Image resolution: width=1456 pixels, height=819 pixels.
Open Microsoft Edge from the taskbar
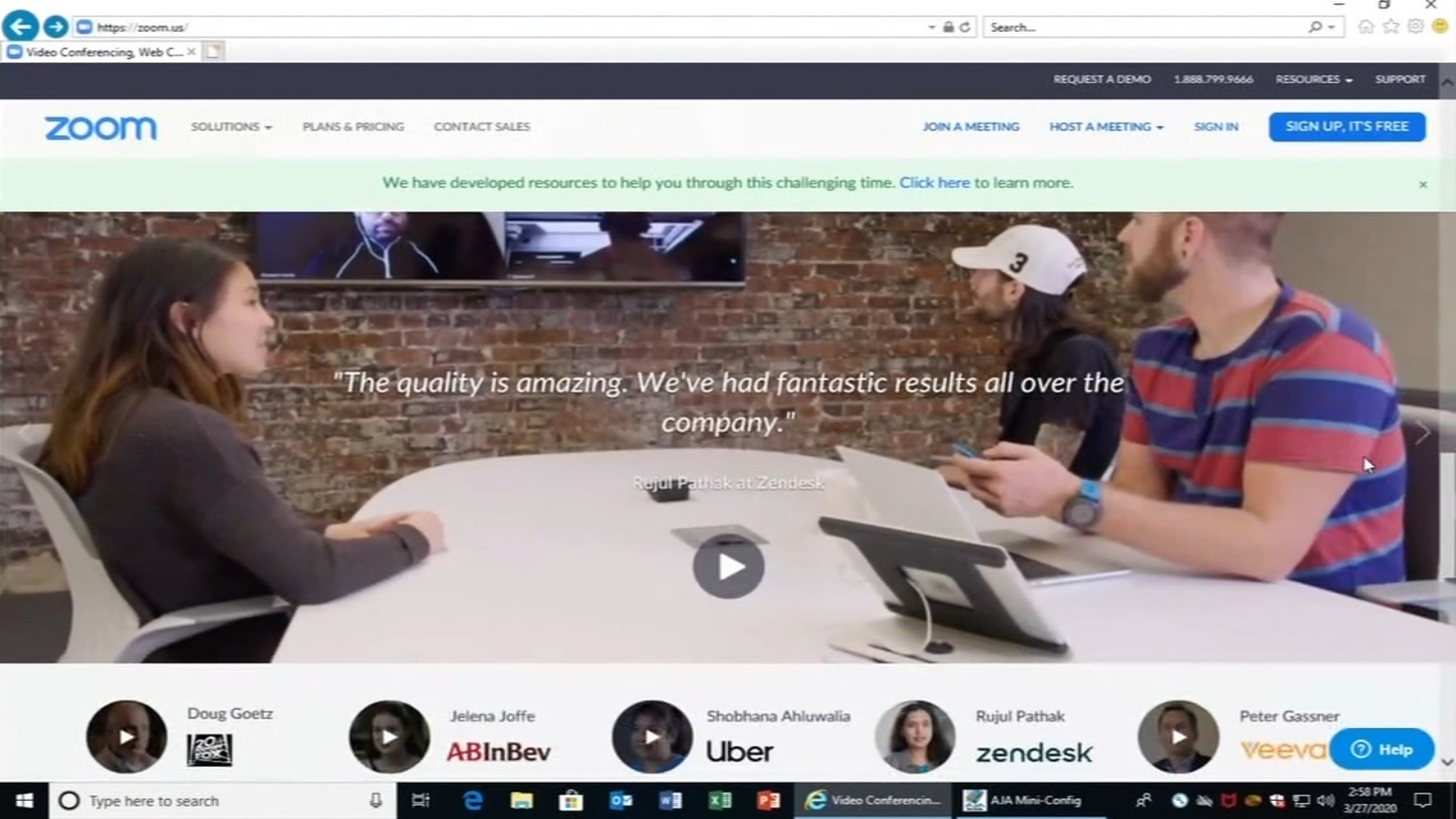[x=472, y=801]
